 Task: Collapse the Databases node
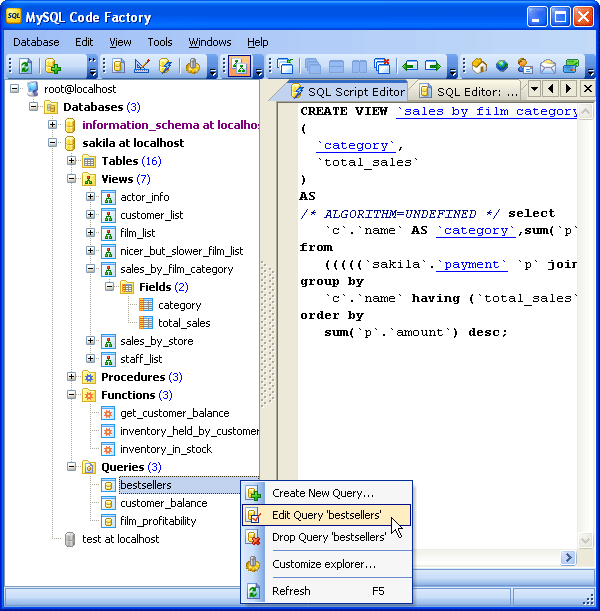(x=34, y=106)
